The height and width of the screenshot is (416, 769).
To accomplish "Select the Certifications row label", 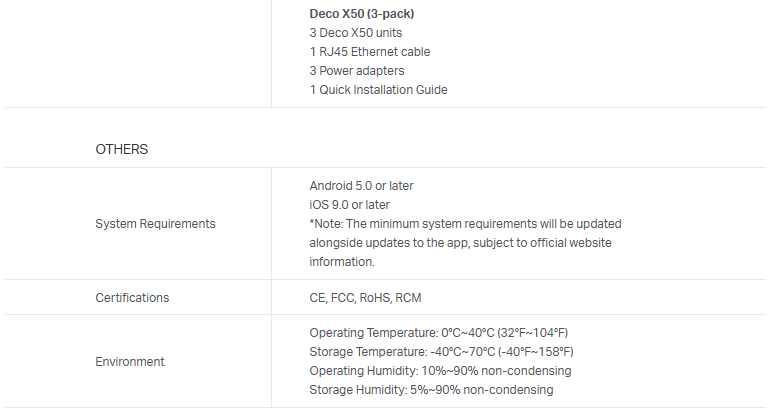I will point(132,298).
